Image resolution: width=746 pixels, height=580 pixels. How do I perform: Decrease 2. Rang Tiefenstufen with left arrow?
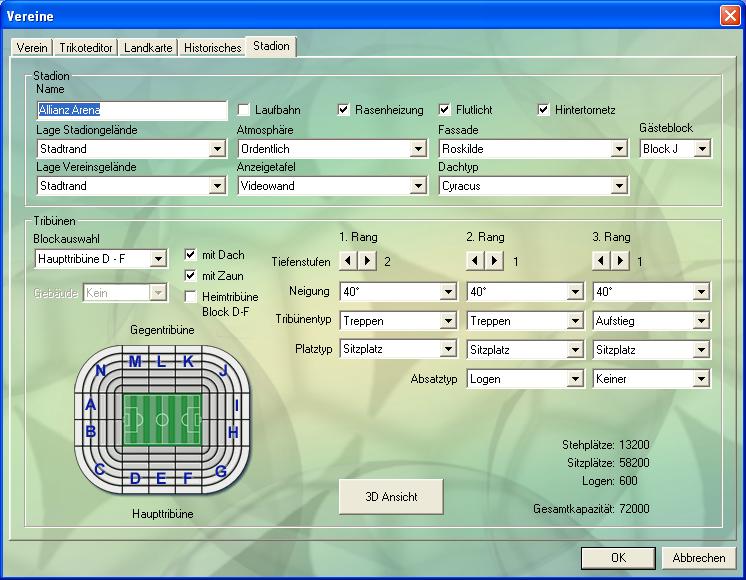click(x=475, y=261)
